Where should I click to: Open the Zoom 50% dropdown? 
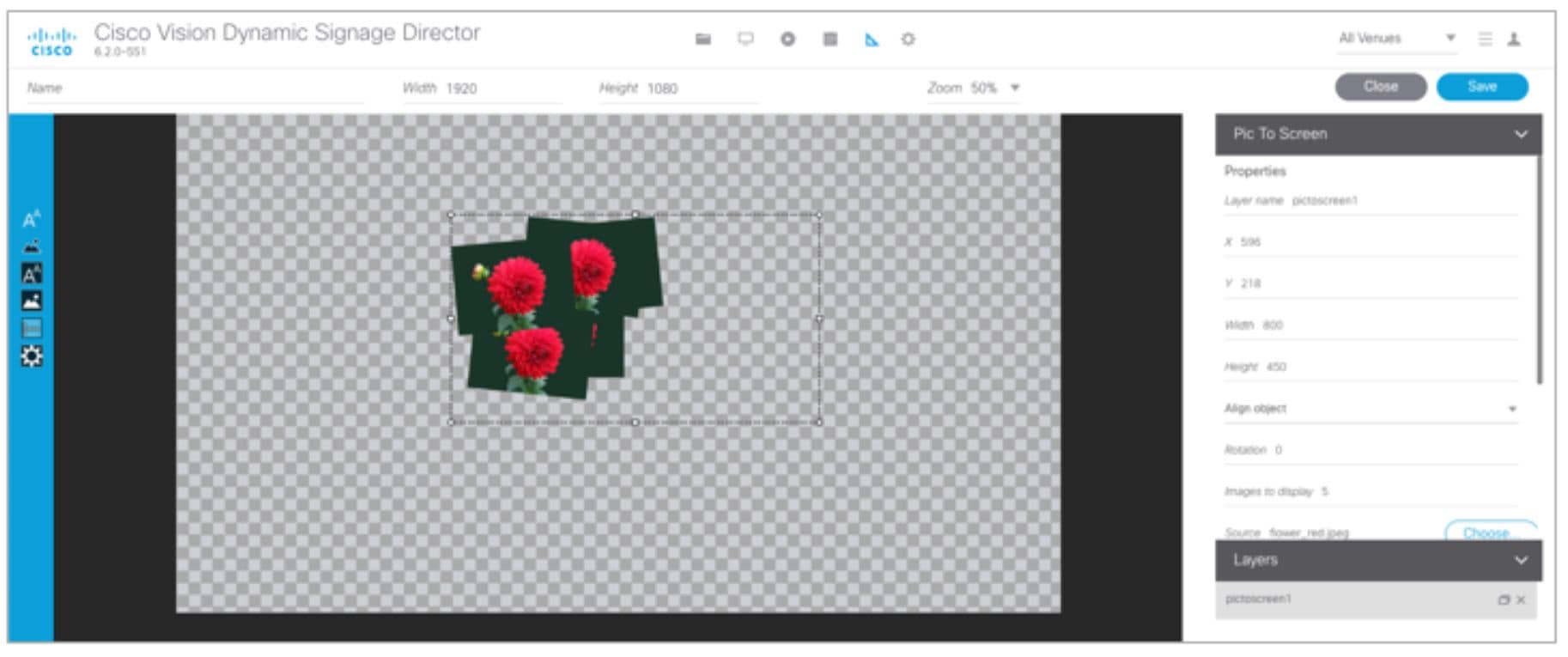[974, 88]
